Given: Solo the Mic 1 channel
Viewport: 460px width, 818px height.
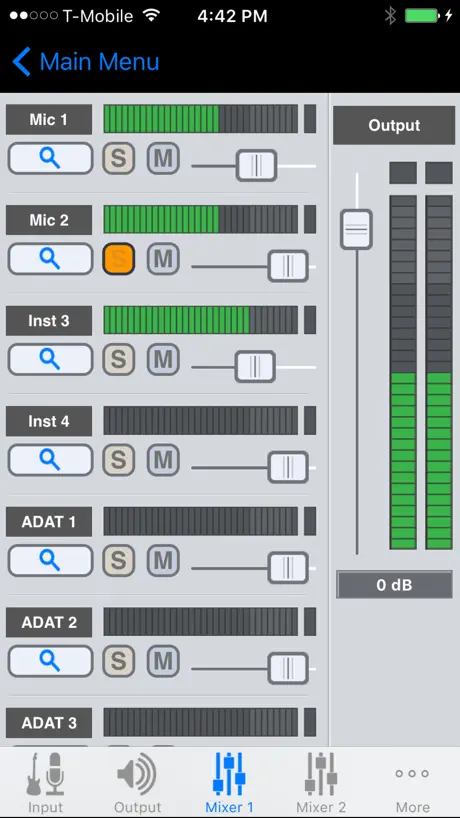Looking at the screenshot, I should pos(118,158).
